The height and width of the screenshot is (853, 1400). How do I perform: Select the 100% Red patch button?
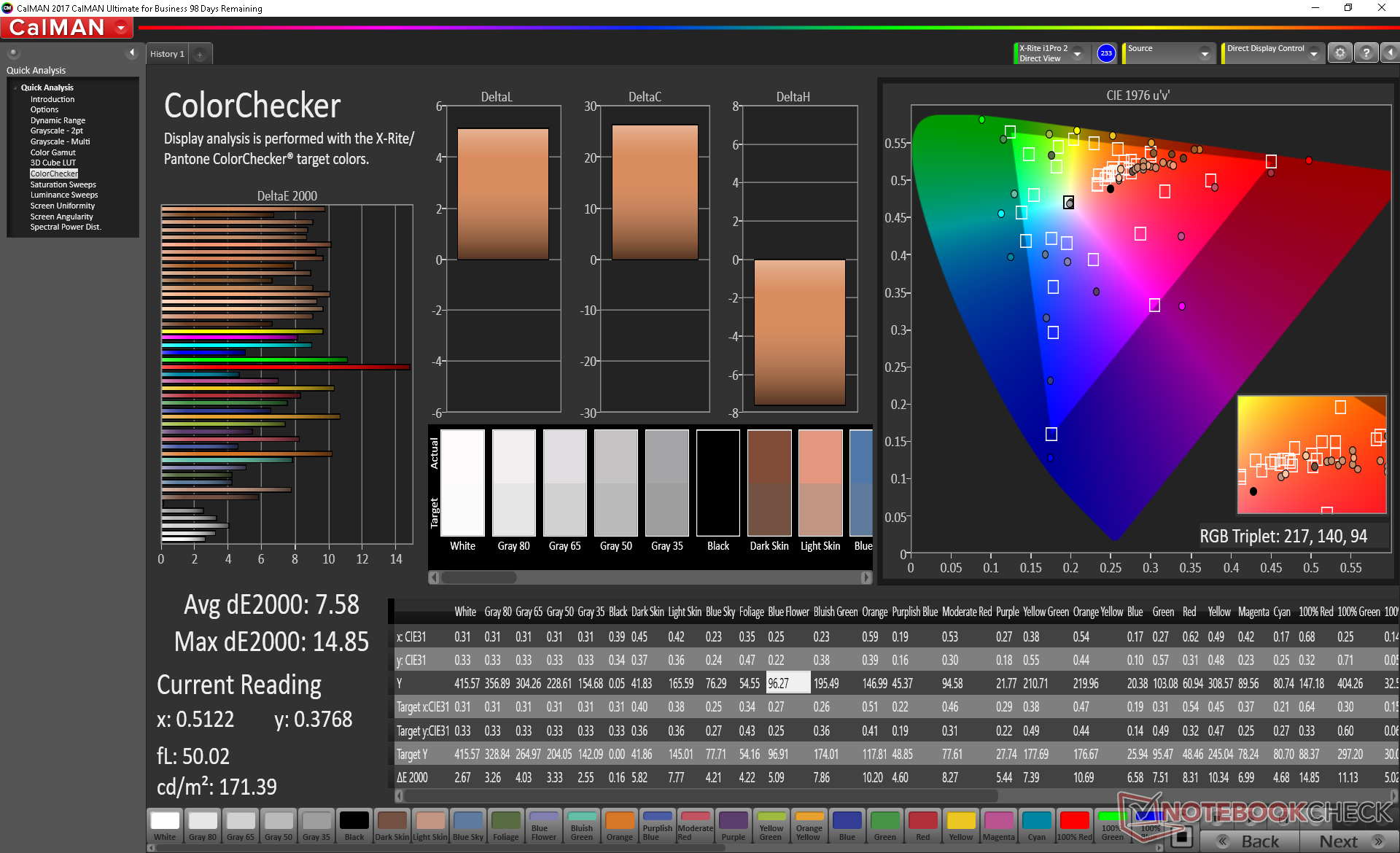(1075, 825)
